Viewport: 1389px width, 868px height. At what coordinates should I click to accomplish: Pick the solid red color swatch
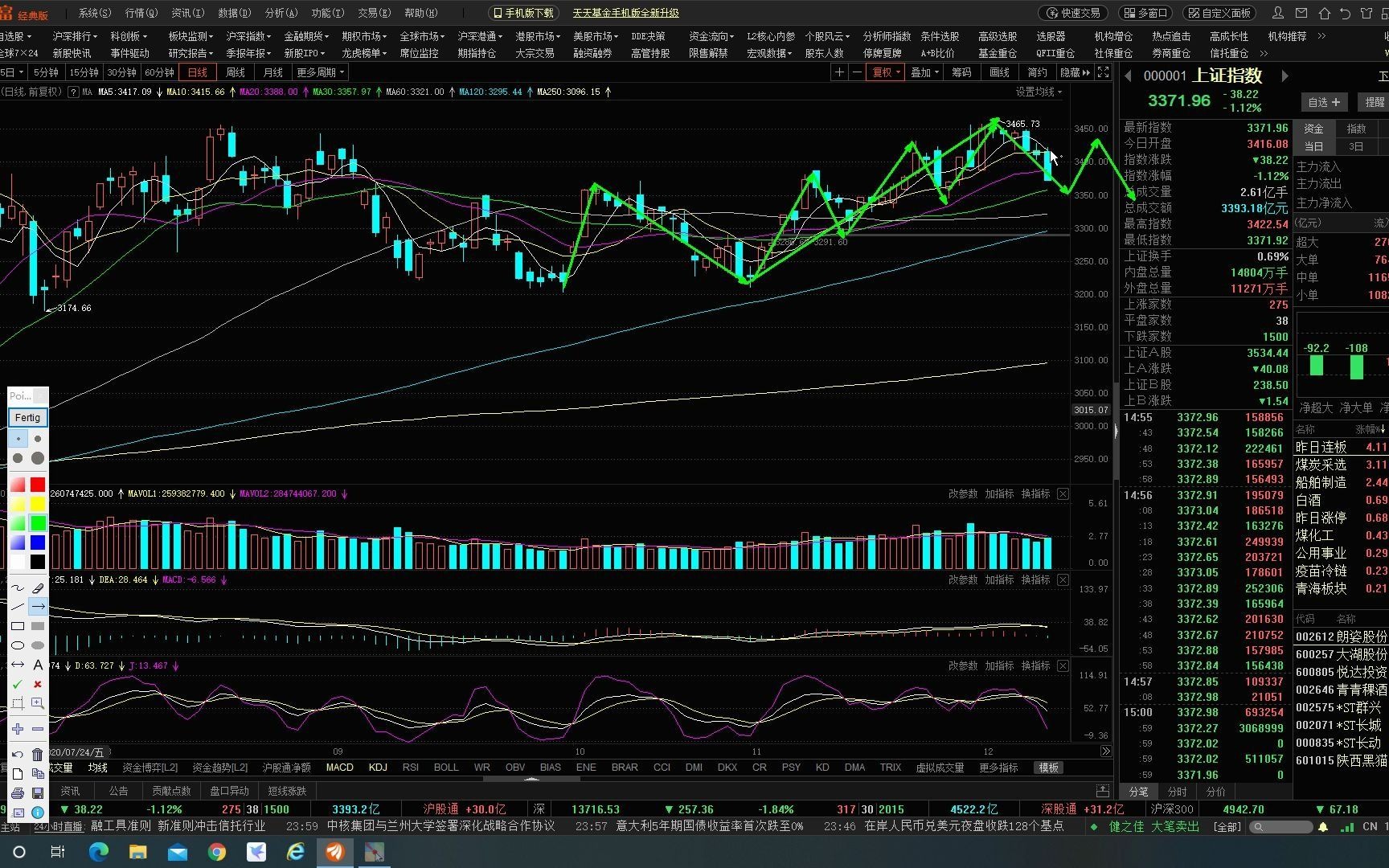38,485
